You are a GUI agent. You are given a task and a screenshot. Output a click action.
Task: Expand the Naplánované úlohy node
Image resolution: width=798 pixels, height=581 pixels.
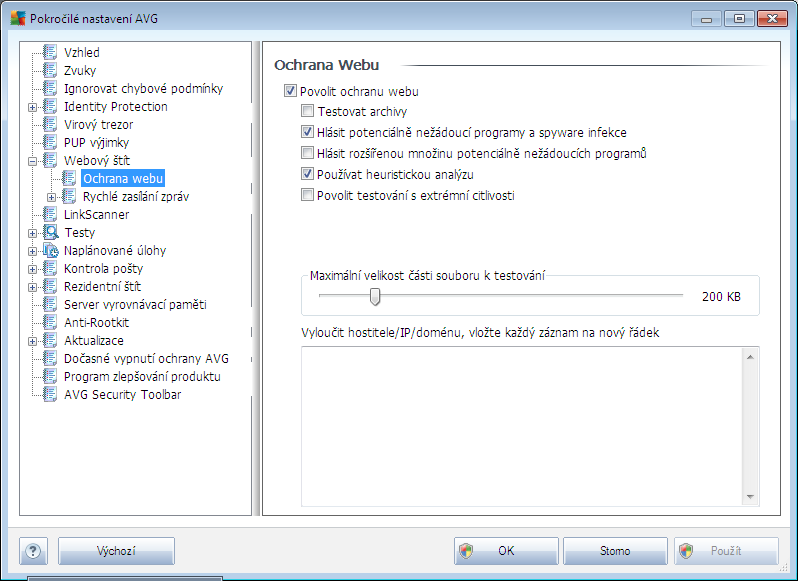33,251
